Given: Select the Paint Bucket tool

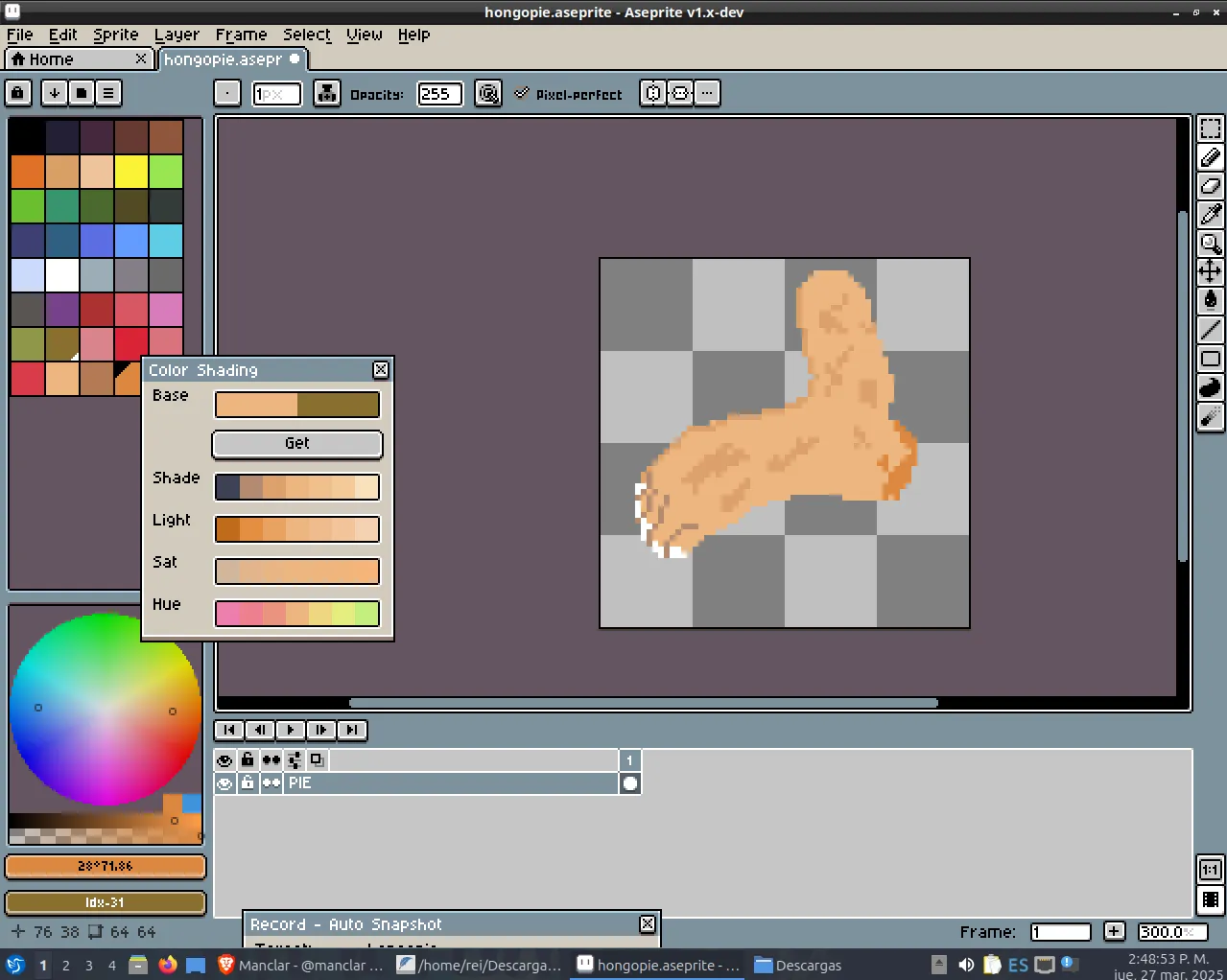Looking at the screenshot, I should (1211, 300).
